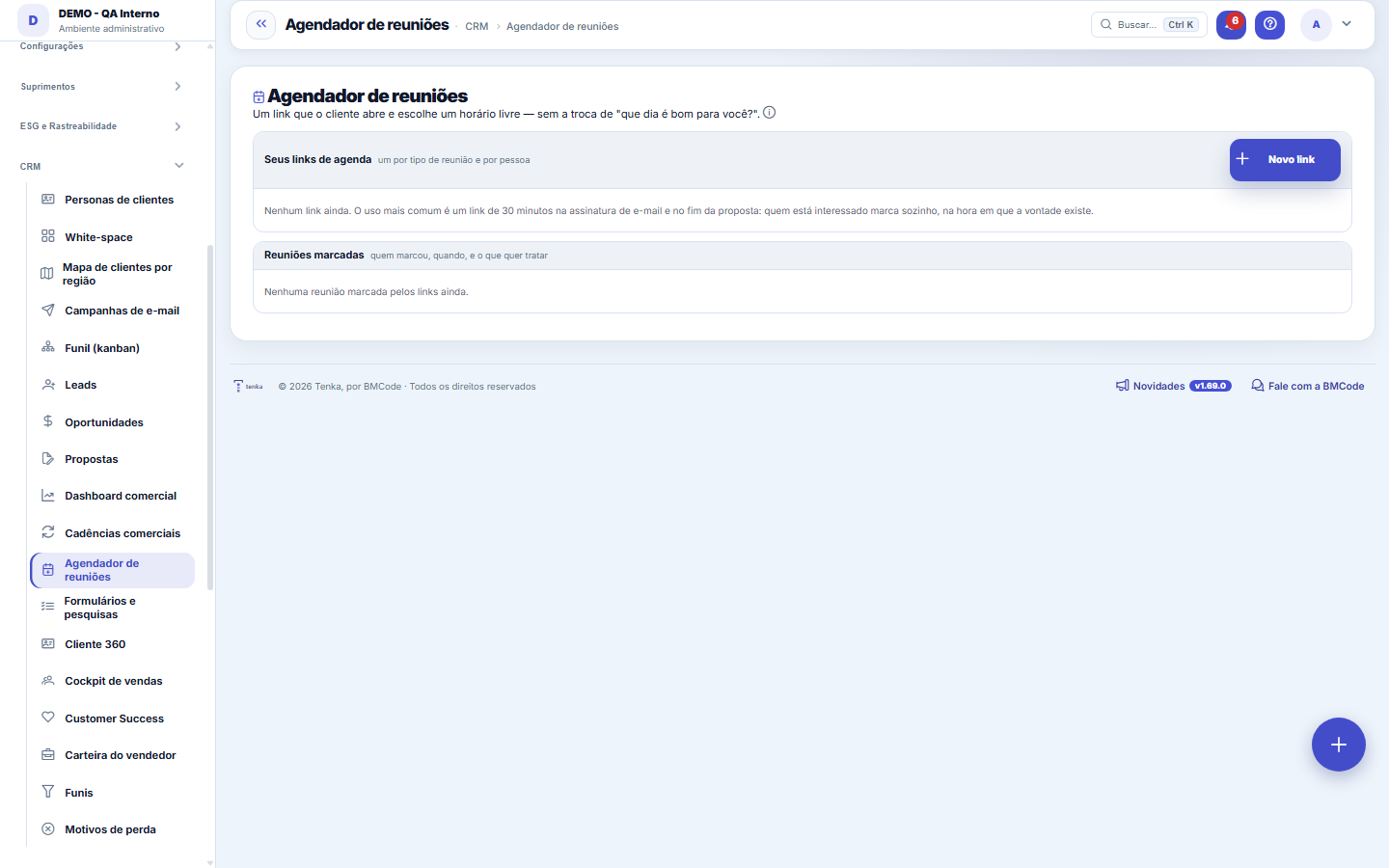Click the Buscar search field
This screenshot has height=868, width=1389.
[1149, 24]
